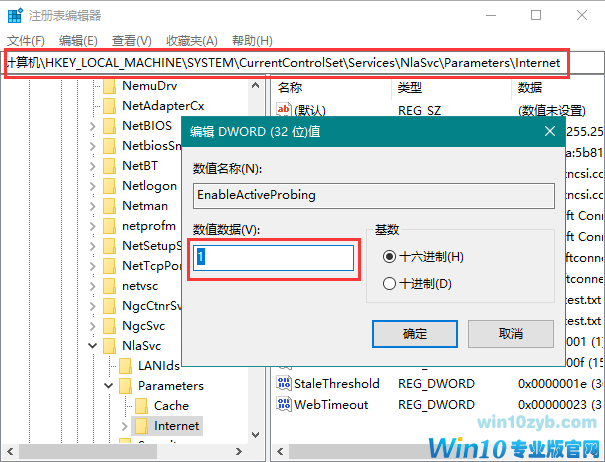This screenshot has width=605, height=462.
Task: Close the 编辑 DWORD dialog
Action: [x=550, y=132]
